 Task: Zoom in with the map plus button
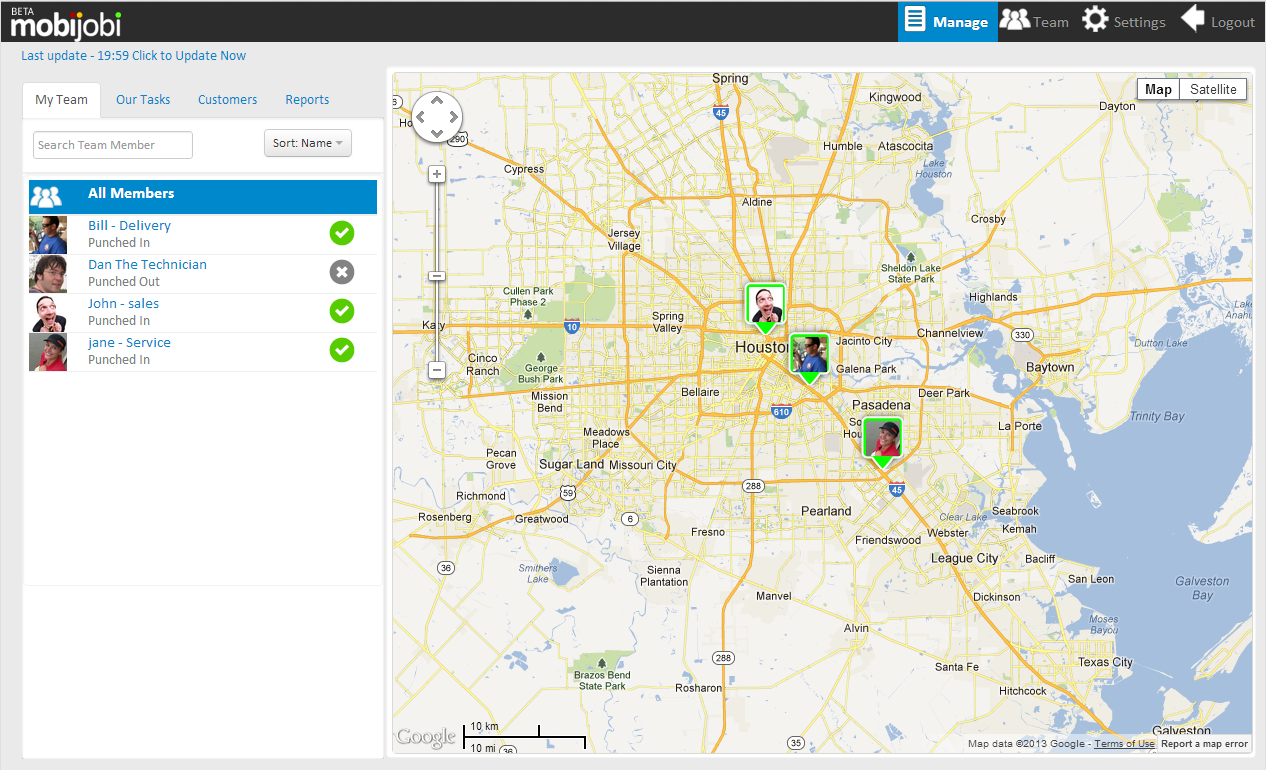(437, 174)
